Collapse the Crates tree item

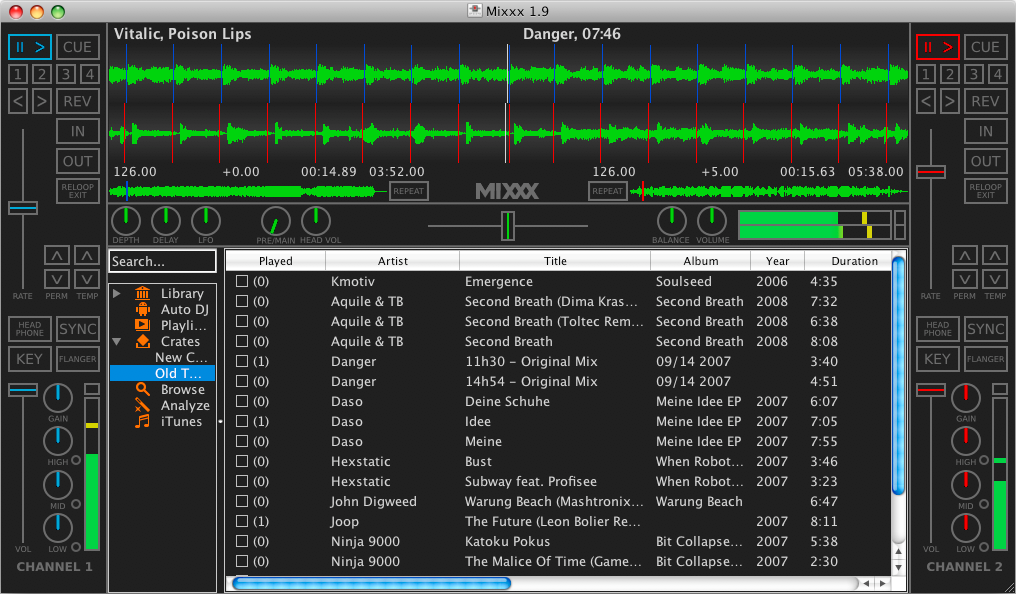[x=117, y=341]
